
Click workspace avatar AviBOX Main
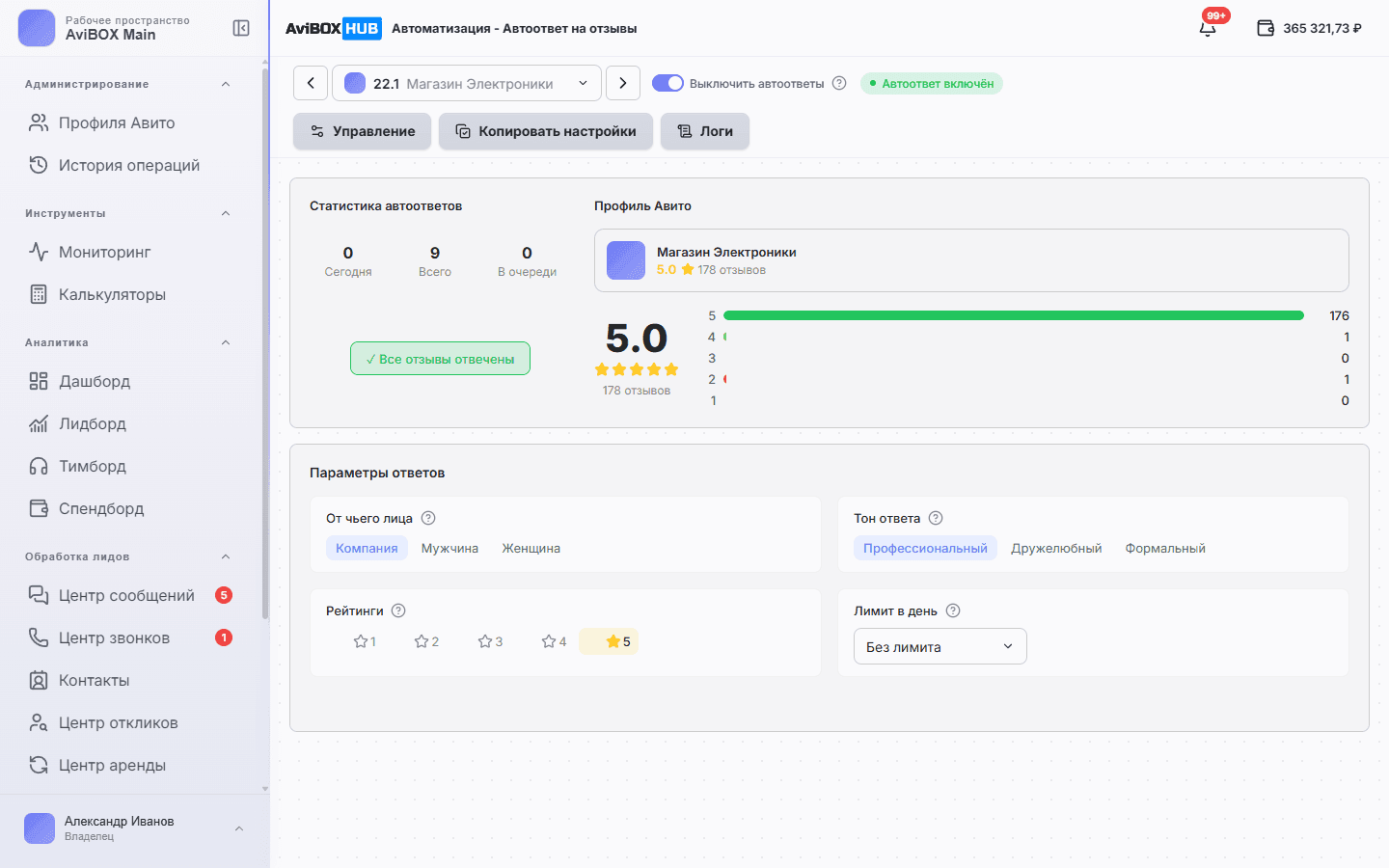(37, 28)
